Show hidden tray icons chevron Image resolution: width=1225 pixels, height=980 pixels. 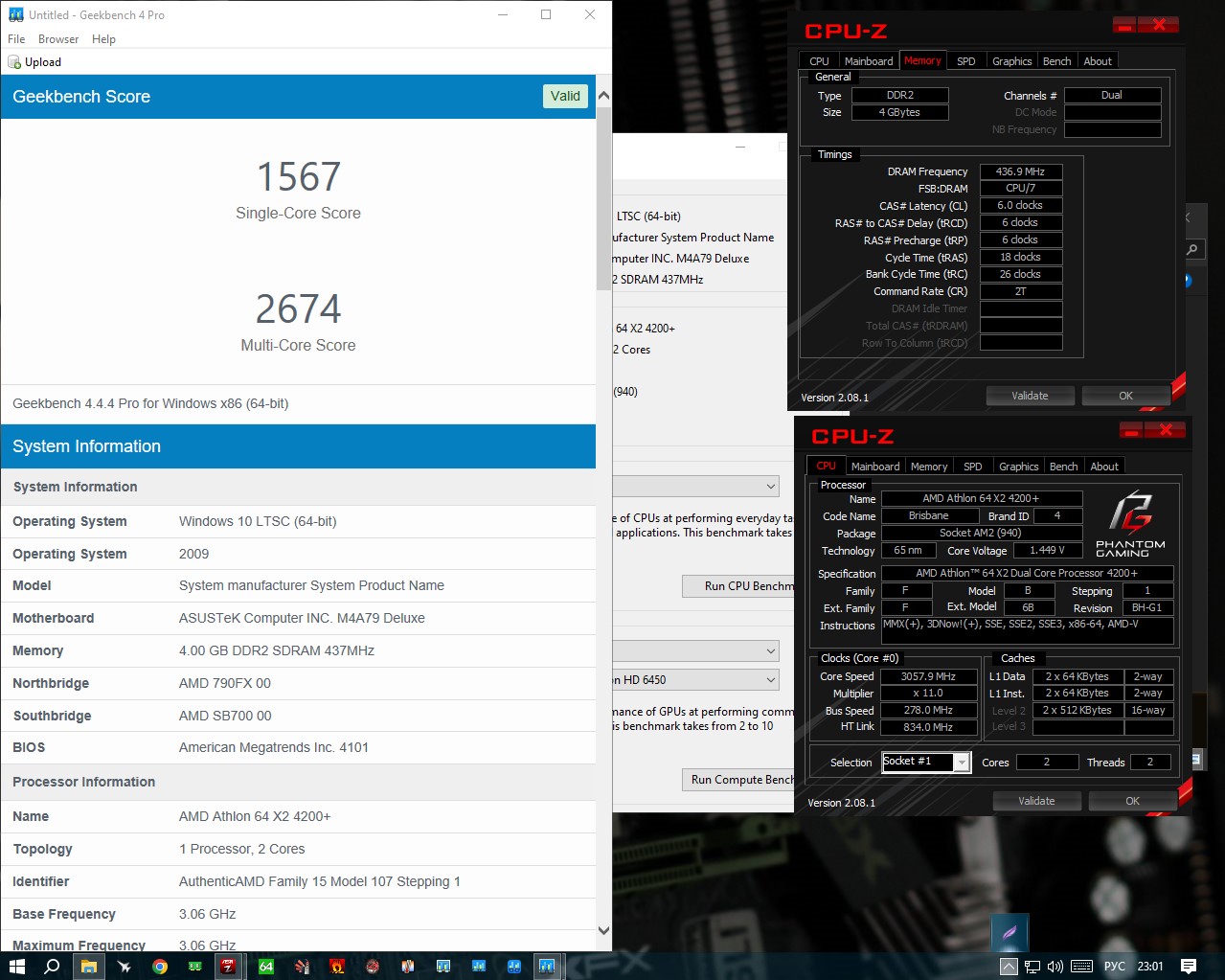[1009, 966]
